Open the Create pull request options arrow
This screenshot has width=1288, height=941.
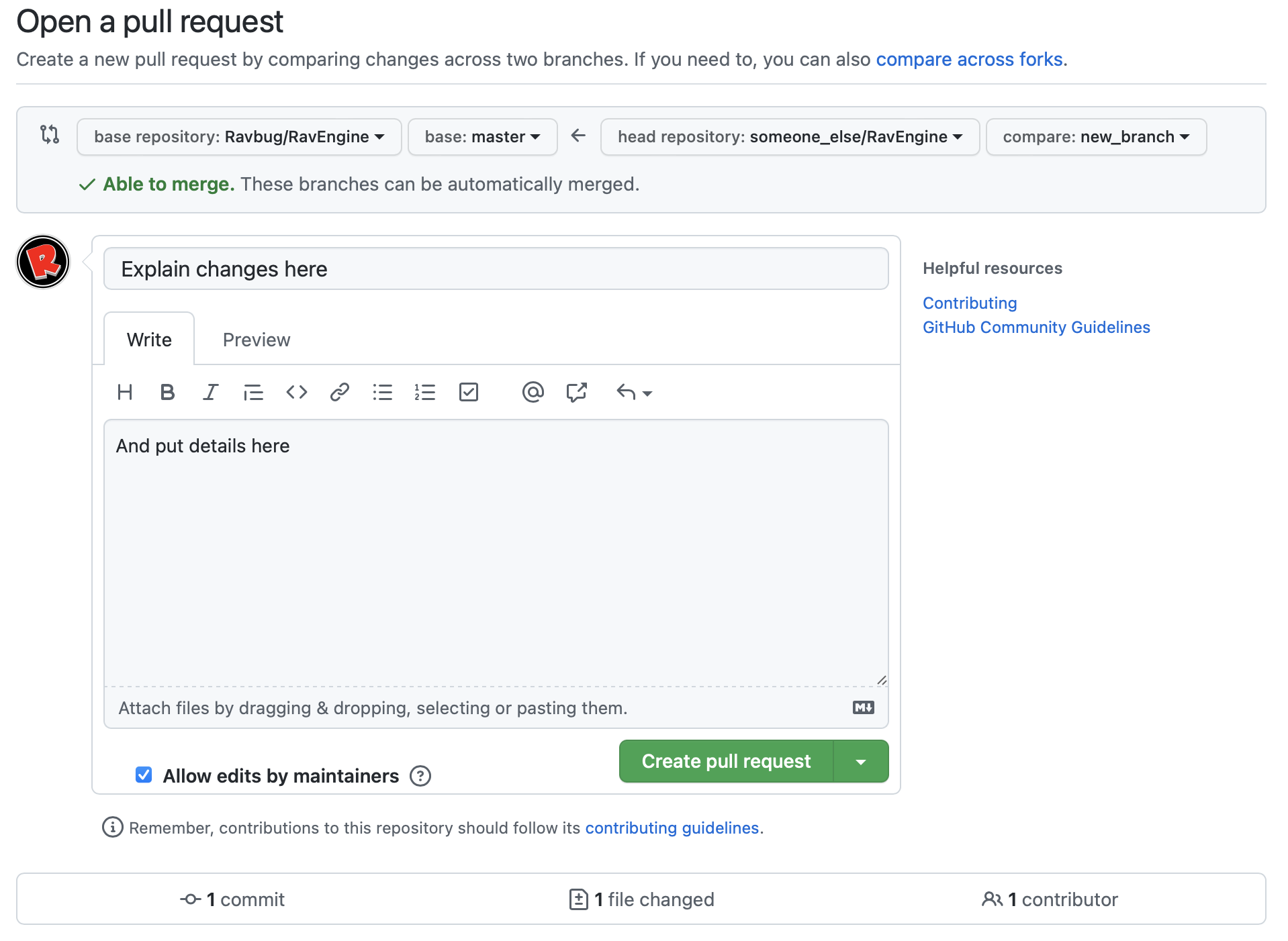coord(861,761)
